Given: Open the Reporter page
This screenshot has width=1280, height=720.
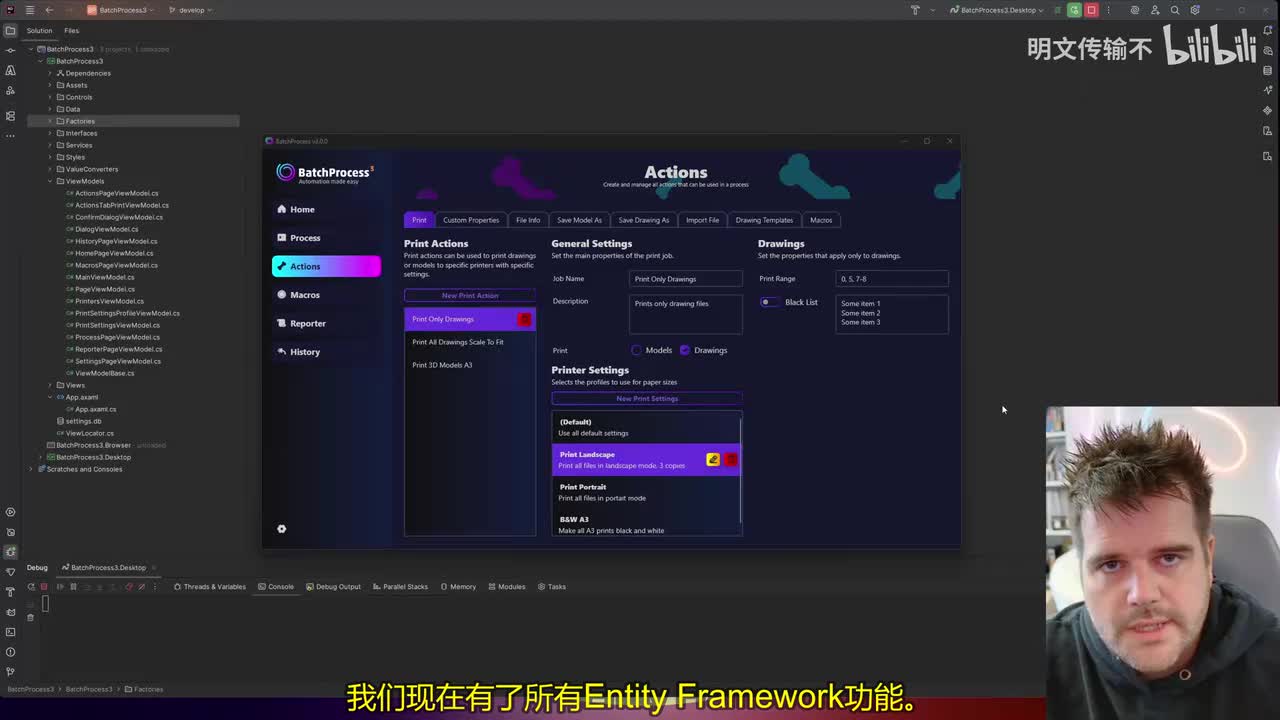Looking at the screenshot, I should tap(326, 323).
